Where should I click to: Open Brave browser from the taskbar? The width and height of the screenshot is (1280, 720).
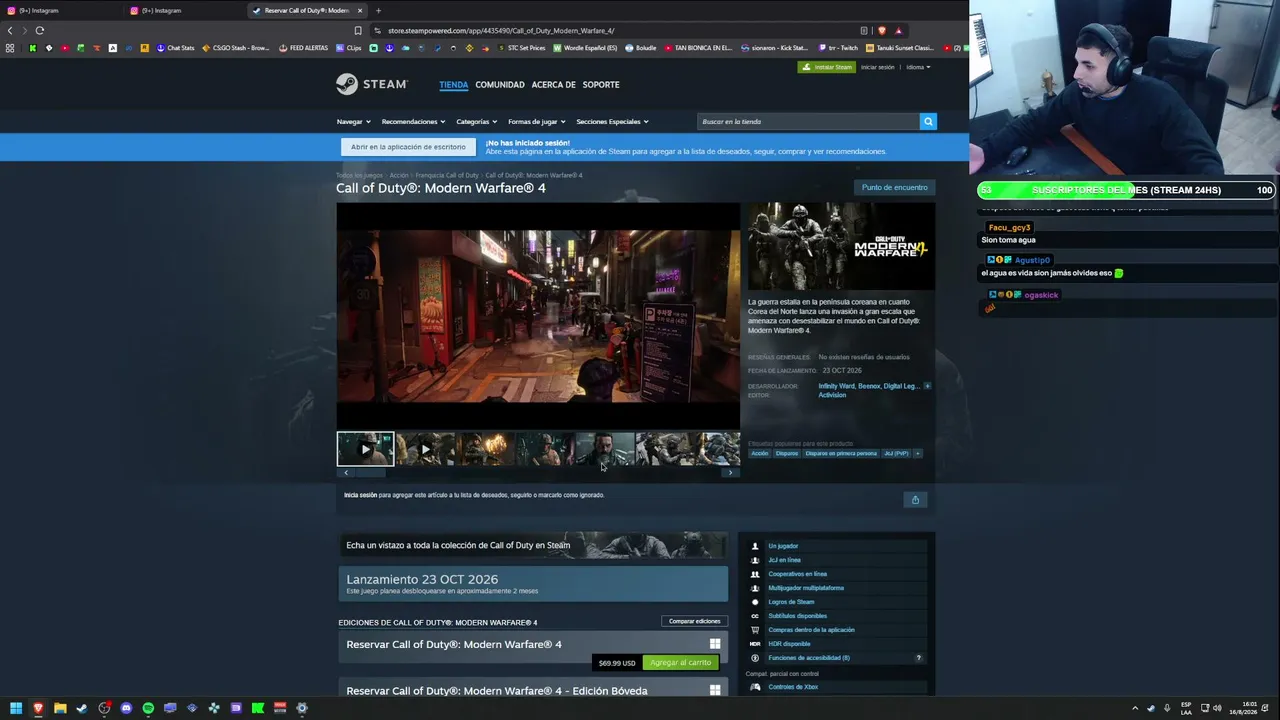(x=38, y=708)
